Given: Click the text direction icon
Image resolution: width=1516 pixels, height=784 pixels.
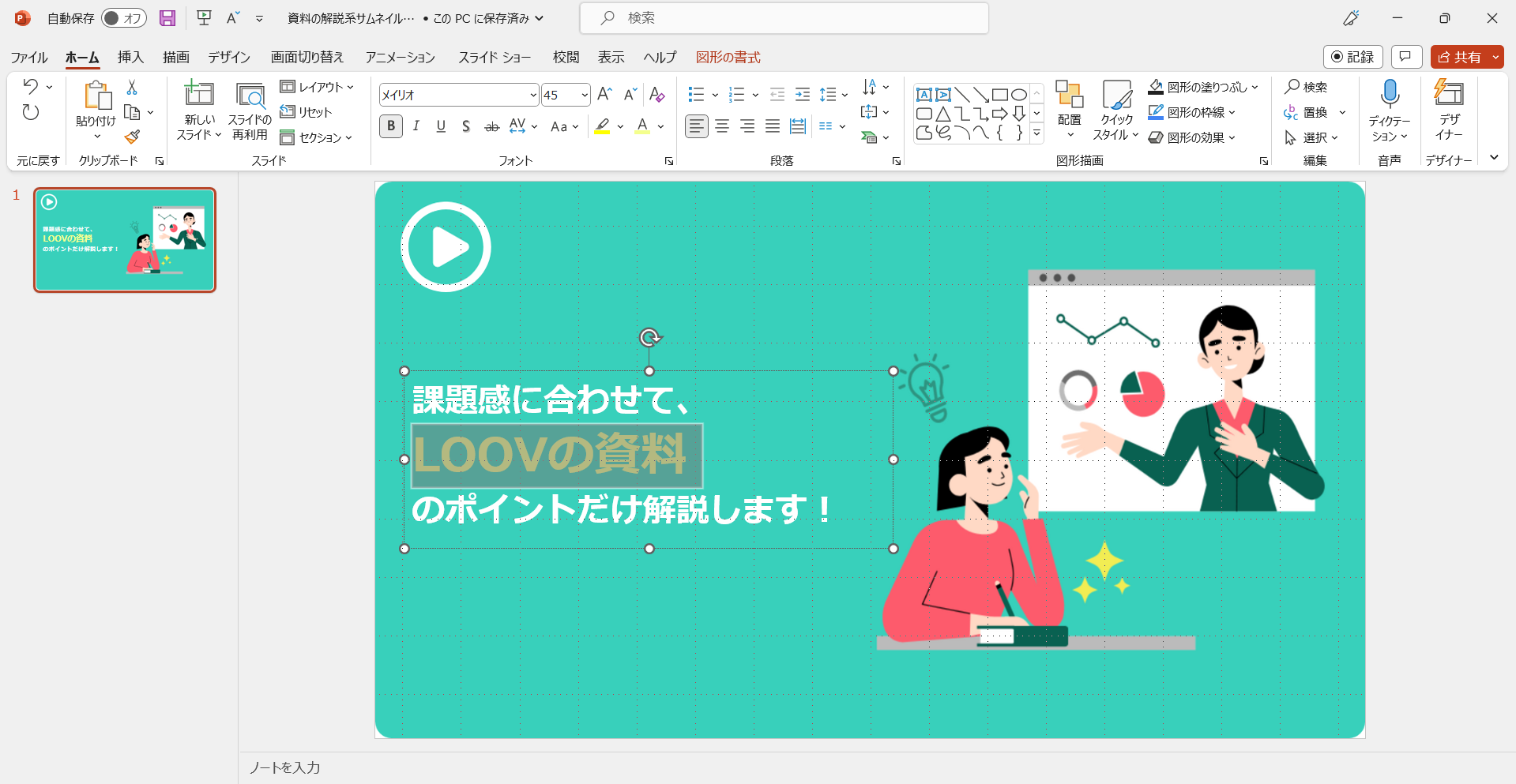Looking at the screenshot, I should click(x=870, y=87).
